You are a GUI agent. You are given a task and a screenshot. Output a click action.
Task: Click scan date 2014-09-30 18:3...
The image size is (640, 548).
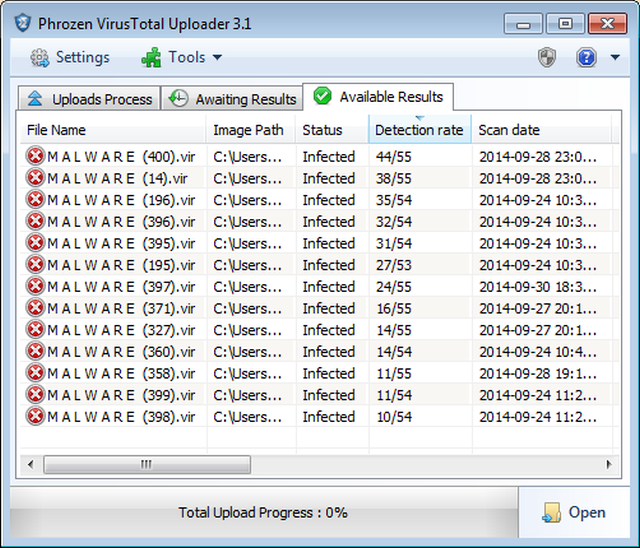[538, 286]
